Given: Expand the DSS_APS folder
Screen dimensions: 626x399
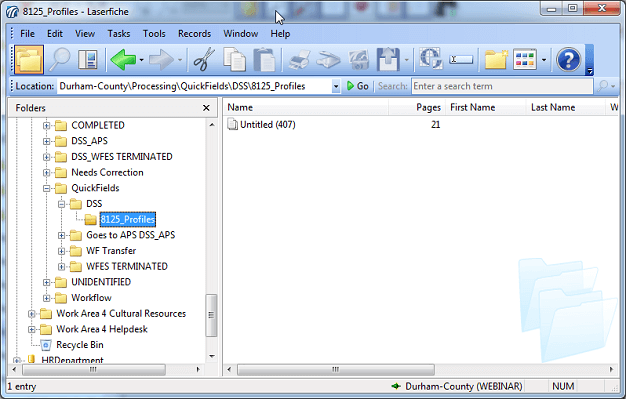Looking at the screenshot, I should pyautogui.click(x=47, y=141).
